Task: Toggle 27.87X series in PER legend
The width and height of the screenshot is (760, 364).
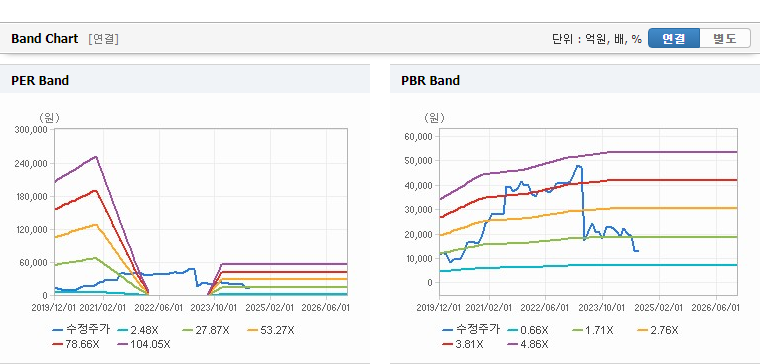Action: [x=205, y=330]
